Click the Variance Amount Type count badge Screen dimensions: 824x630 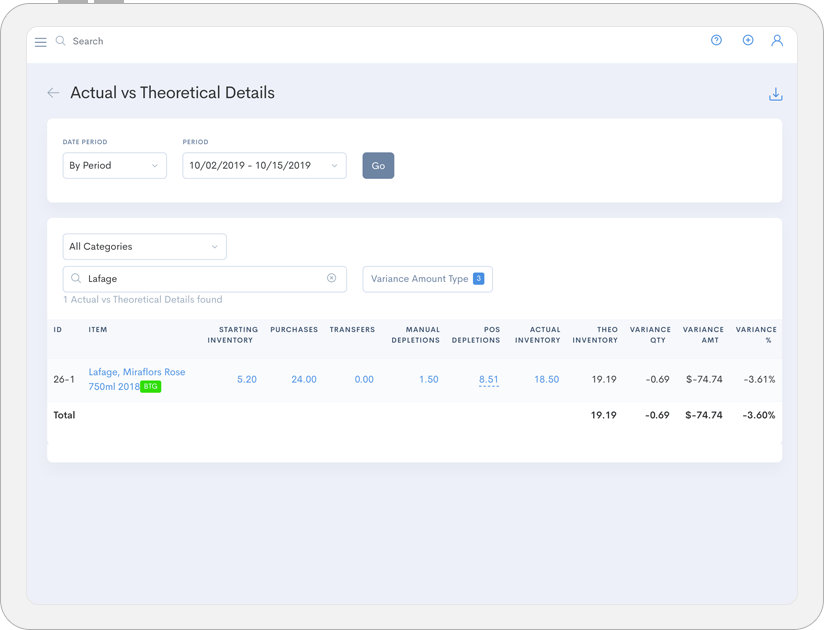(x=478, y=278)
